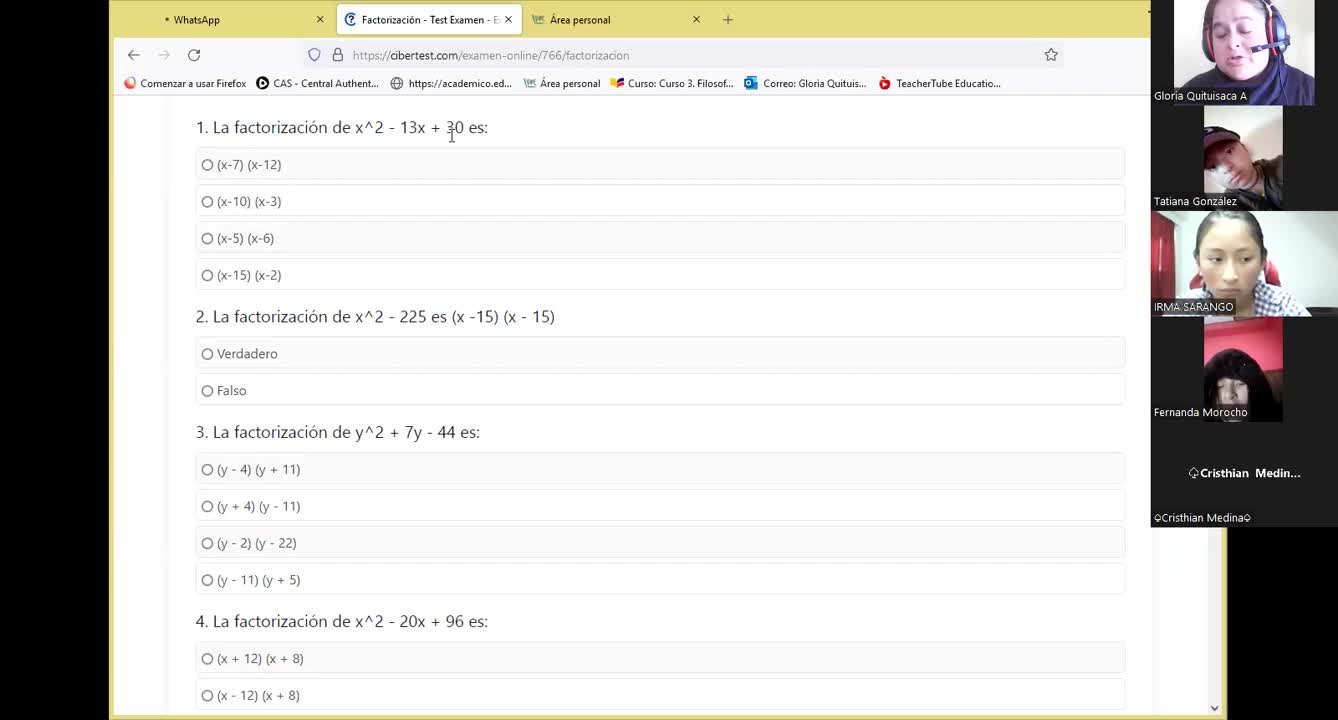1338x720 pixels.
Task: Click question 1 text about x^2 - 13x + 30
Action: click(342, 127)
